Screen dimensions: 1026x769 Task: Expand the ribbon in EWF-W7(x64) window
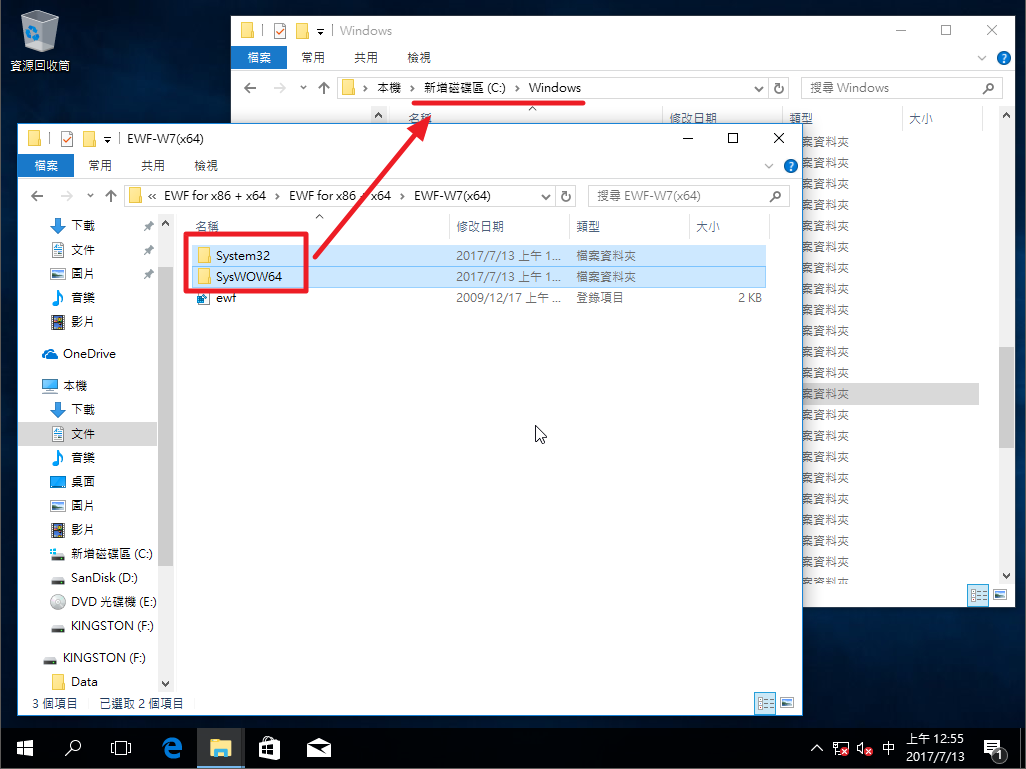[x=769, y=166]
